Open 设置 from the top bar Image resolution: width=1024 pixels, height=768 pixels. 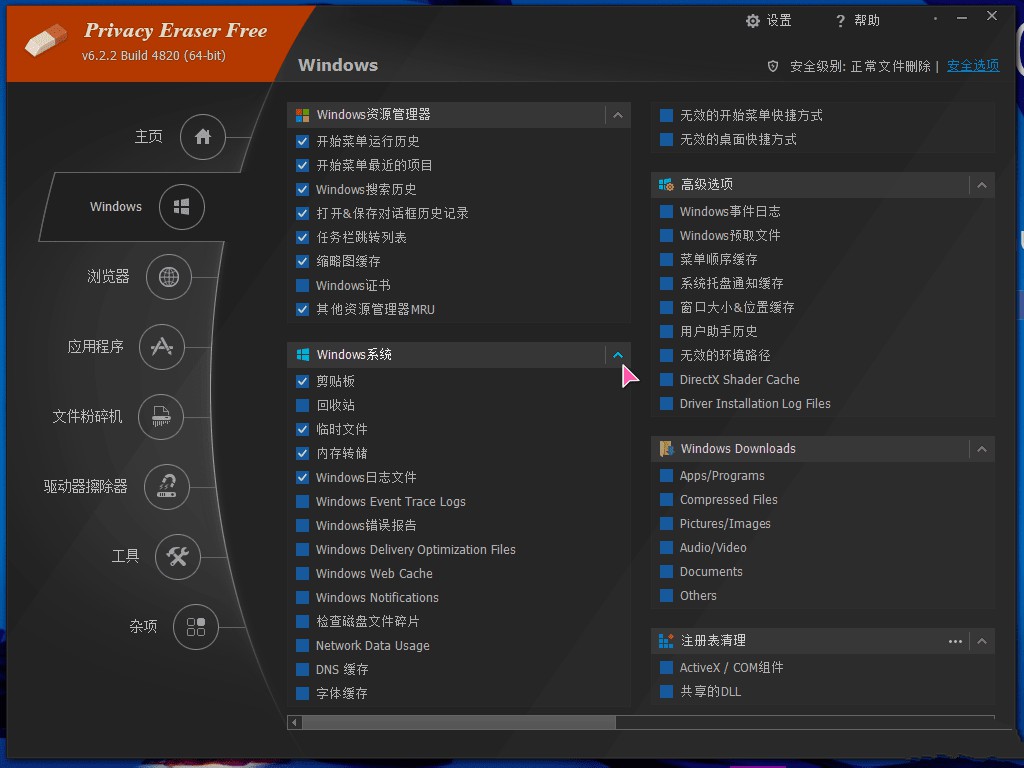[779, 21]
